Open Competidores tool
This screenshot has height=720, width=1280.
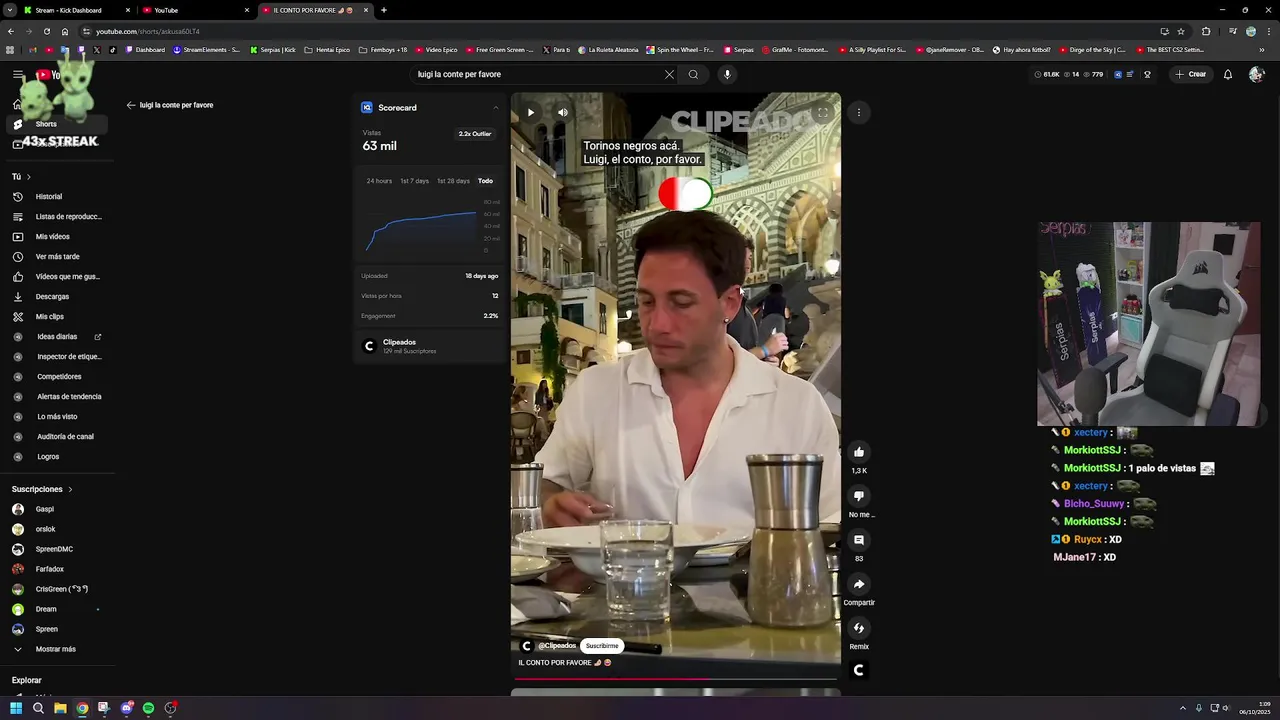coord(57,377)
